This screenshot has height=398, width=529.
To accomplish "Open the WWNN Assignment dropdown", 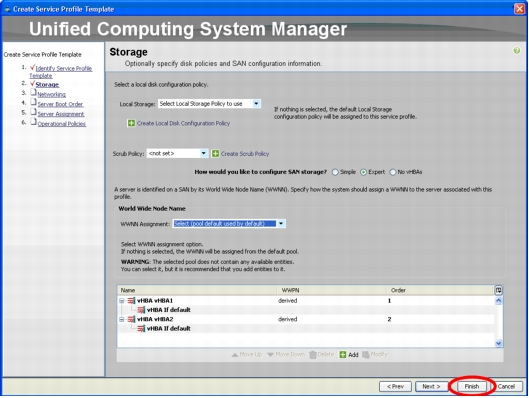I will click(281, 224).
